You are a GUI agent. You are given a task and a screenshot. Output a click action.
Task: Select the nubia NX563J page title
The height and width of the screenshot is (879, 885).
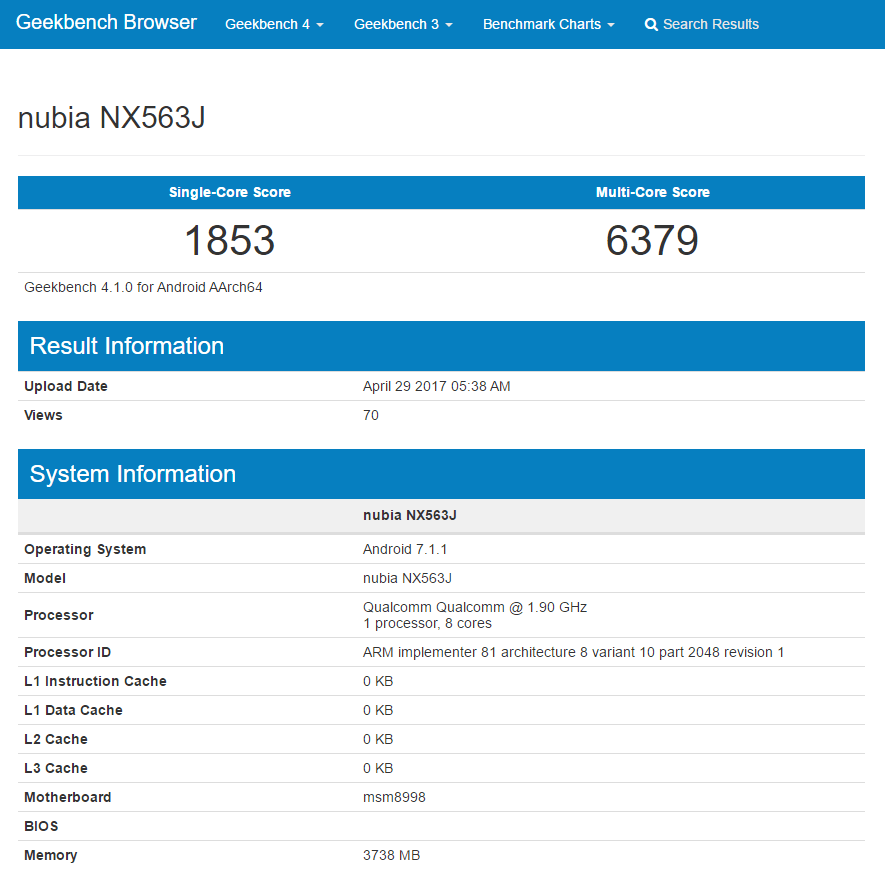112,118
